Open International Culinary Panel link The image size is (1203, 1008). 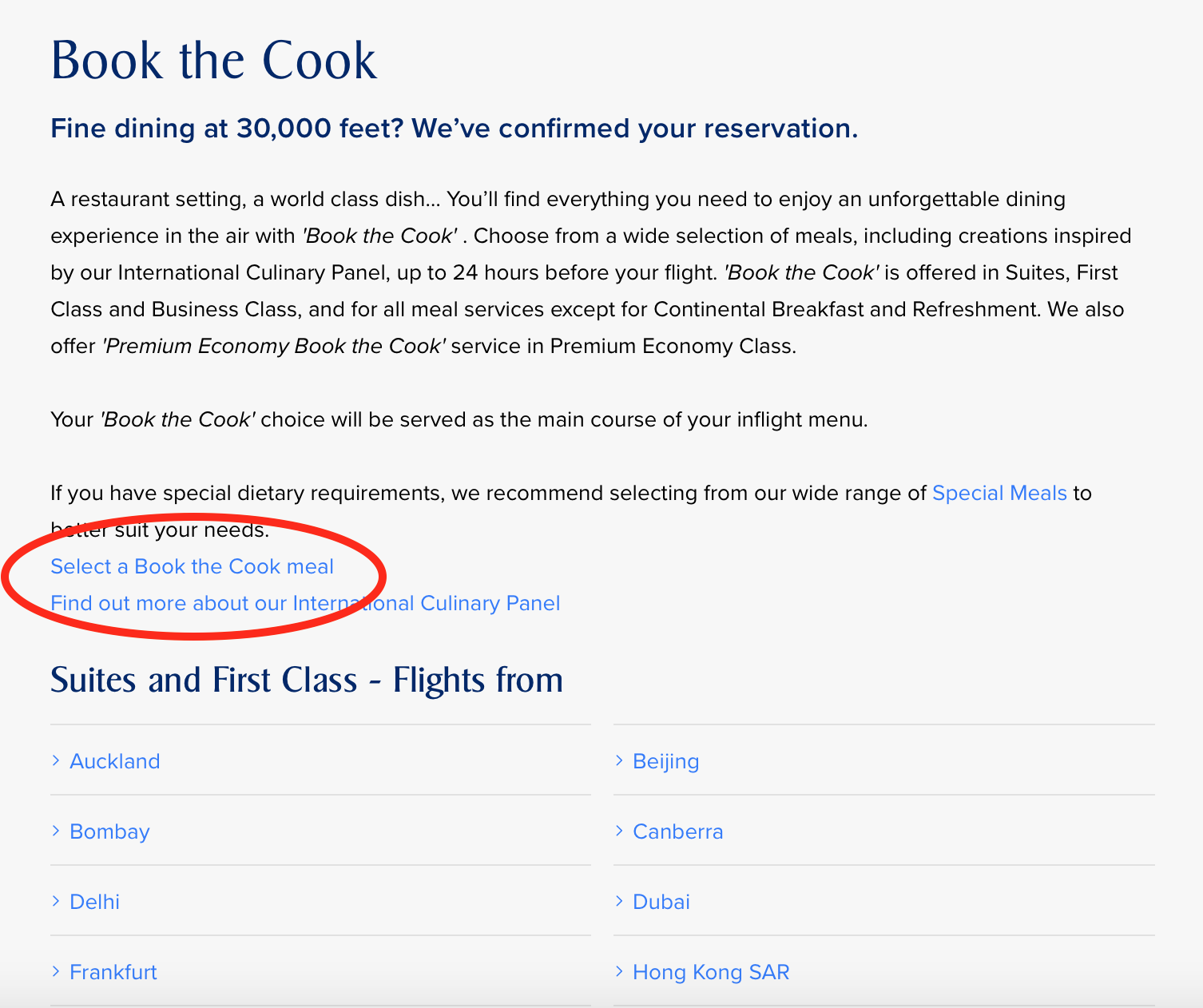305,603
